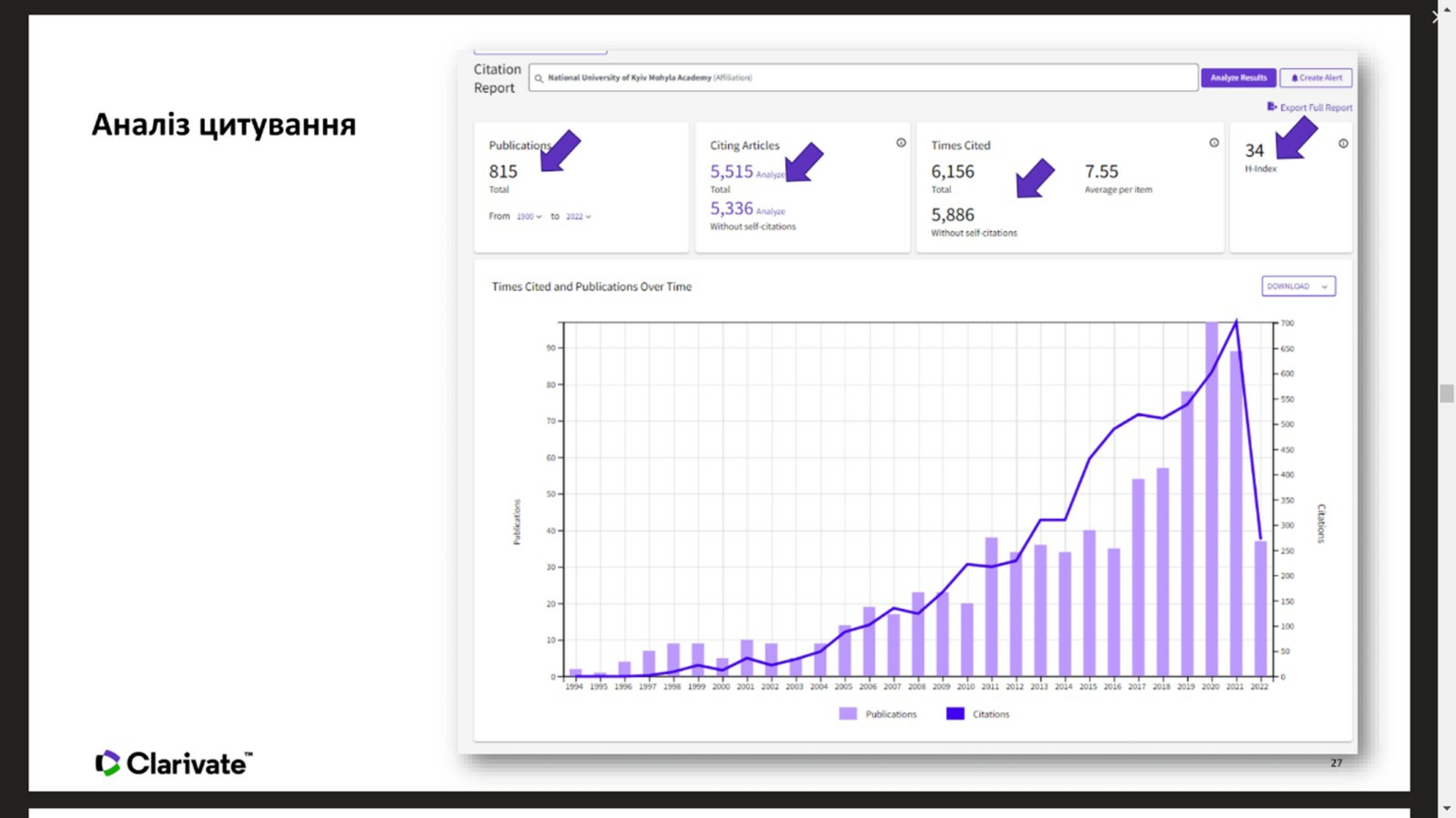Click Analyze link beside 5,515 total

770,175
